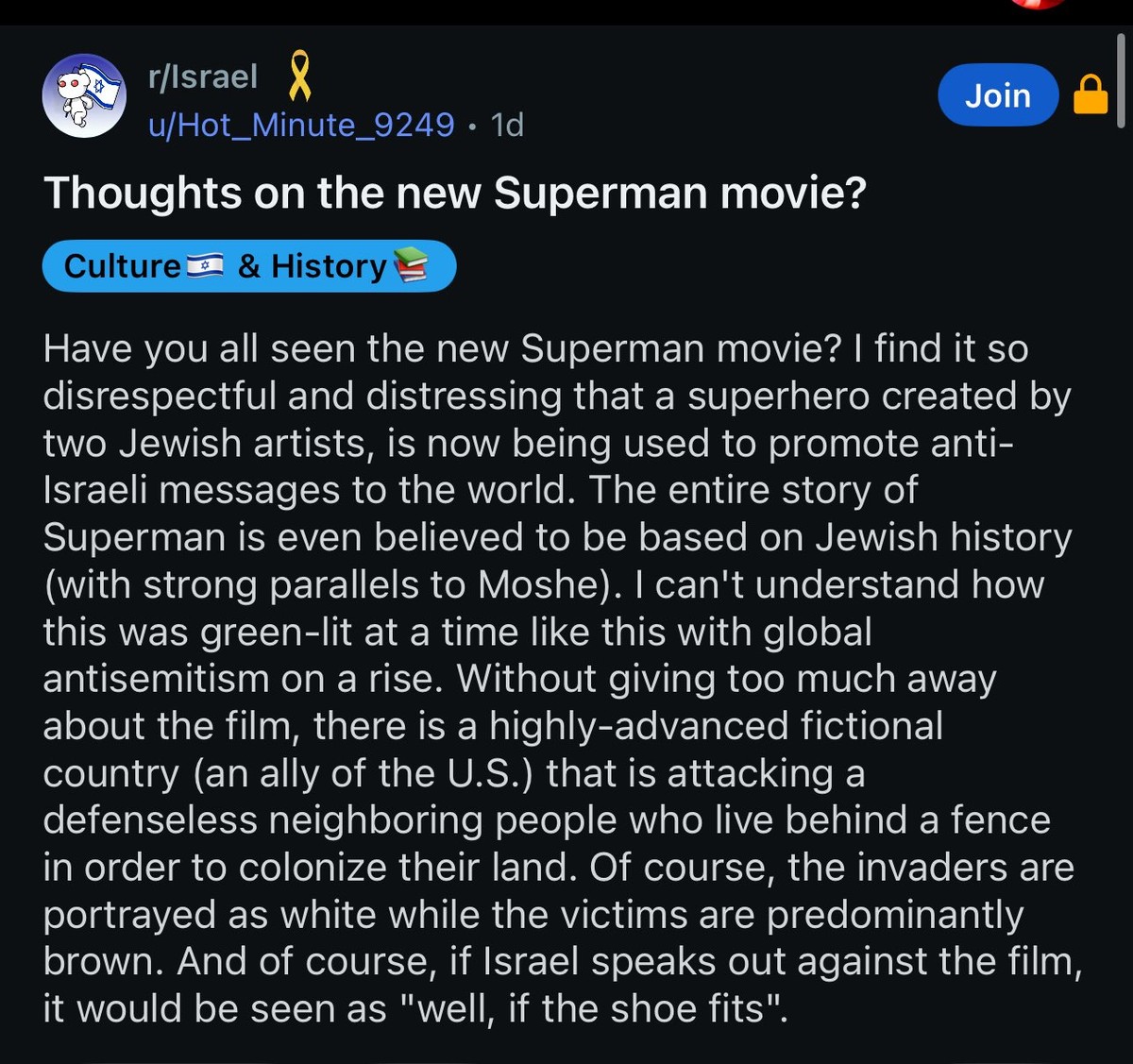Open the 'Culture & History' flair filter
Image resolution: width=1133 pixels, height=1064 pixels.
tap(248, 265)
